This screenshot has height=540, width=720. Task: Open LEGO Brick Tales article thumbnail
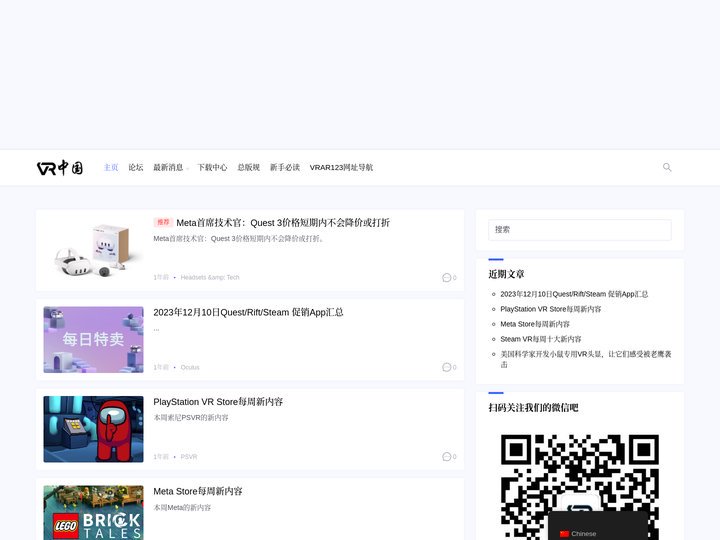click(93, 513)
